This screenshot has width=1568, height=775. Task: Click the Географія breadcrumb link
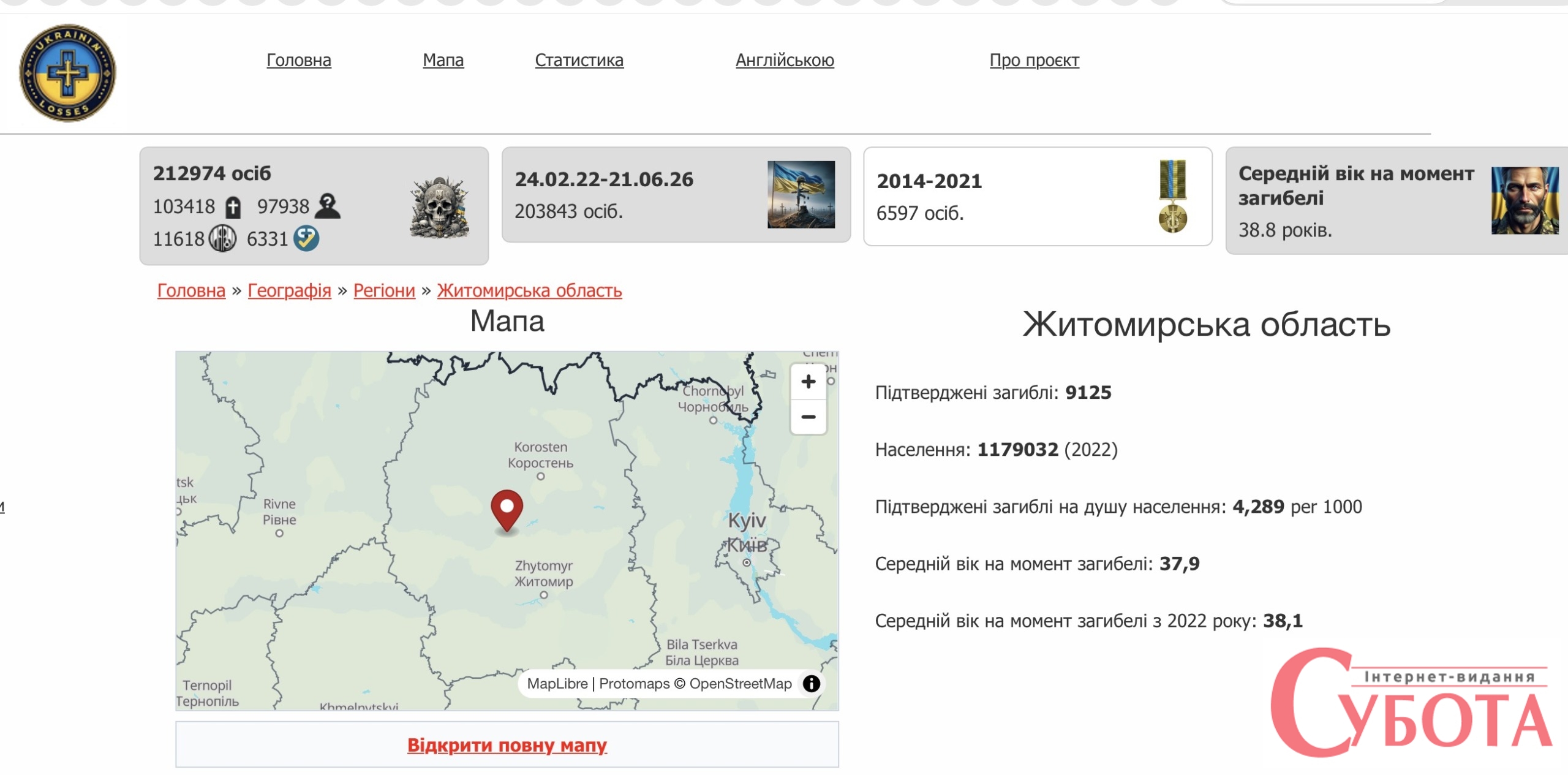click(289, 290)
